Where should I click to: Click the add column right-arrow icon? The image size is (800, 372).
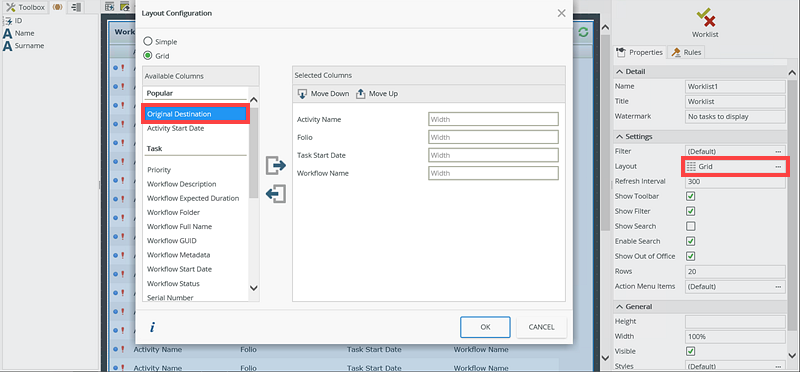[x=276, y=165]
